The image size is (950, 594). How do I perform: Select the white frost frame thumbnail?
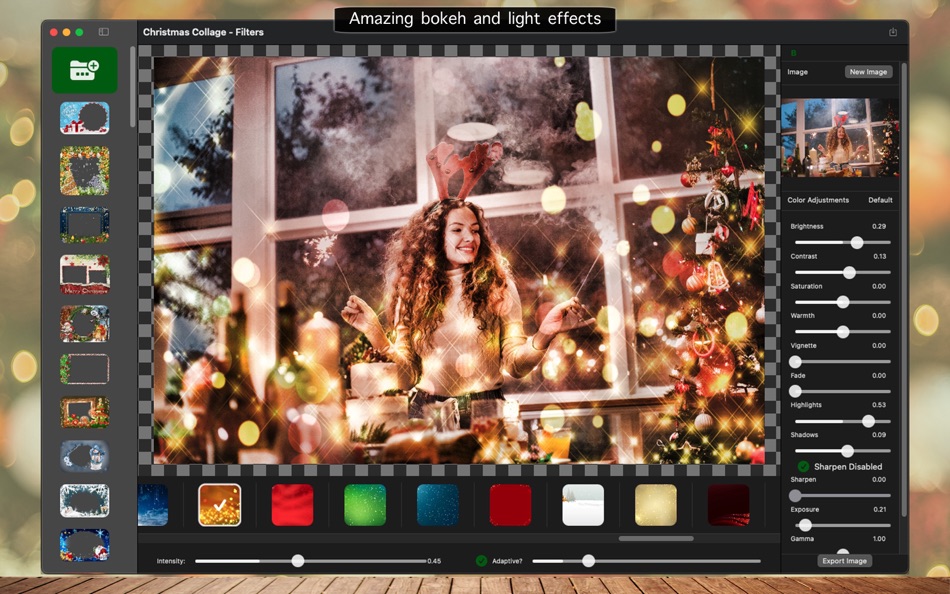85,500
